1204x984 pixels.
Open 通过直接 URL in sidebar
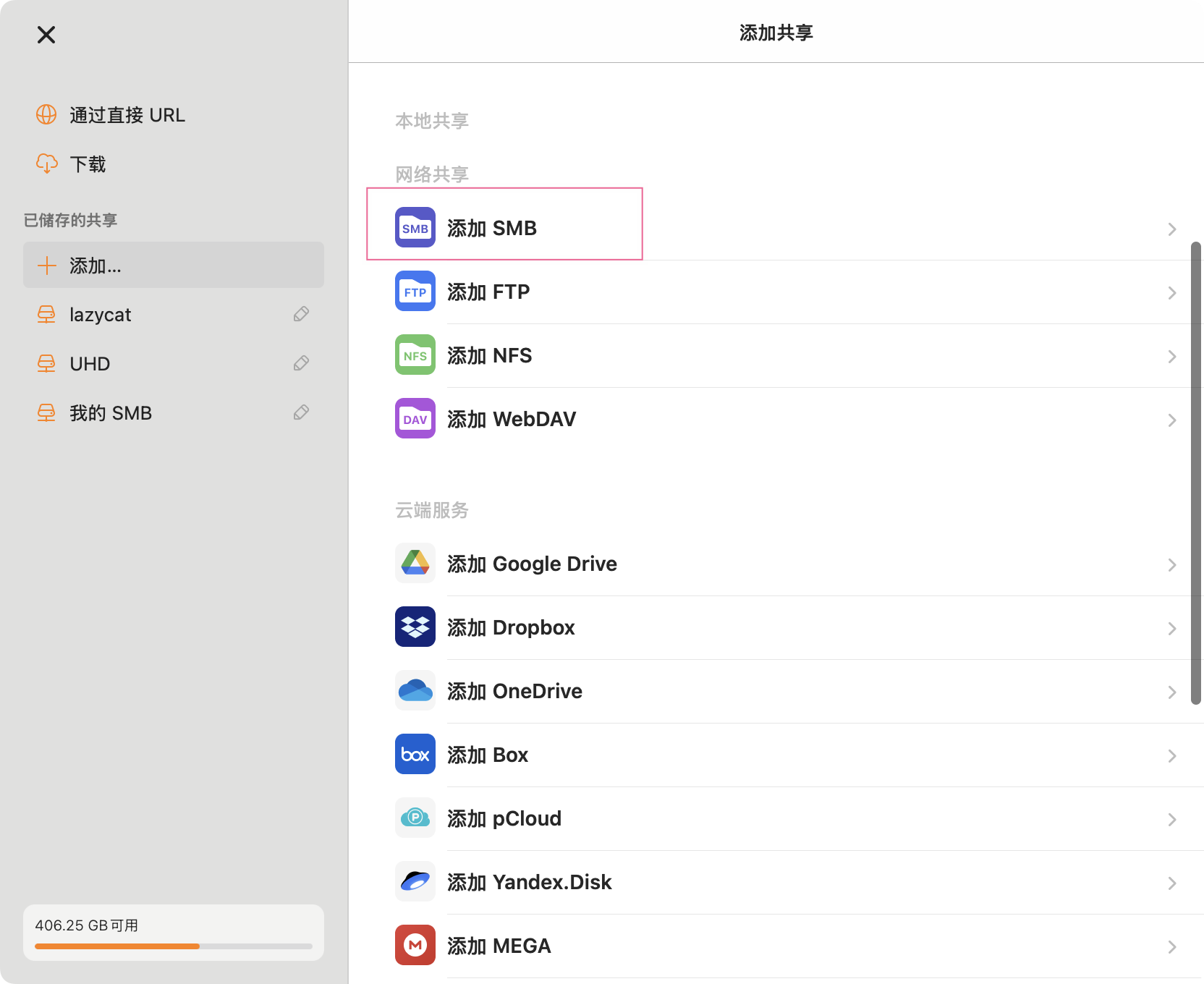(127, 115)
